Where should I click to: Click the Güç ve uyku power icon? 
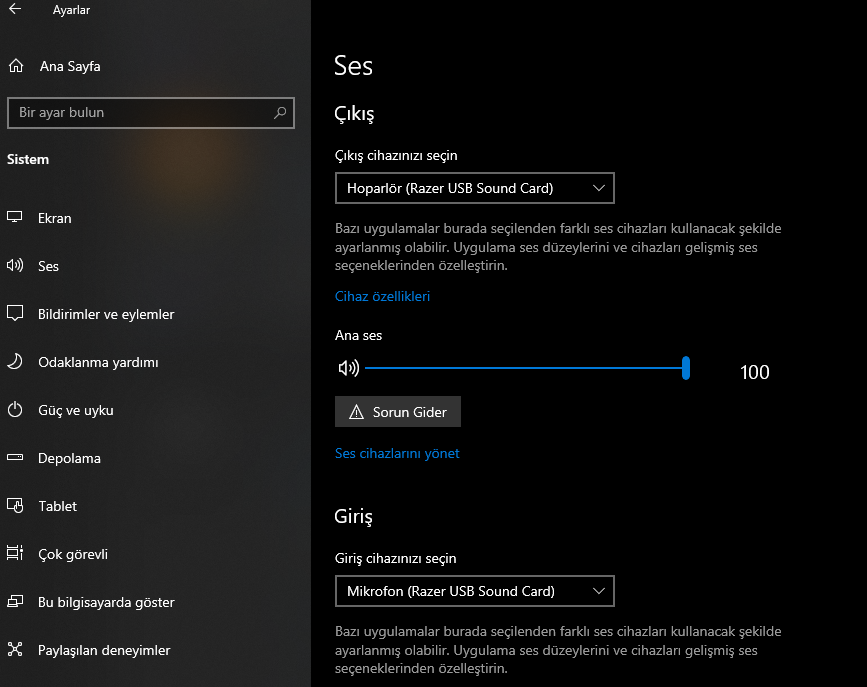(15, 410)
